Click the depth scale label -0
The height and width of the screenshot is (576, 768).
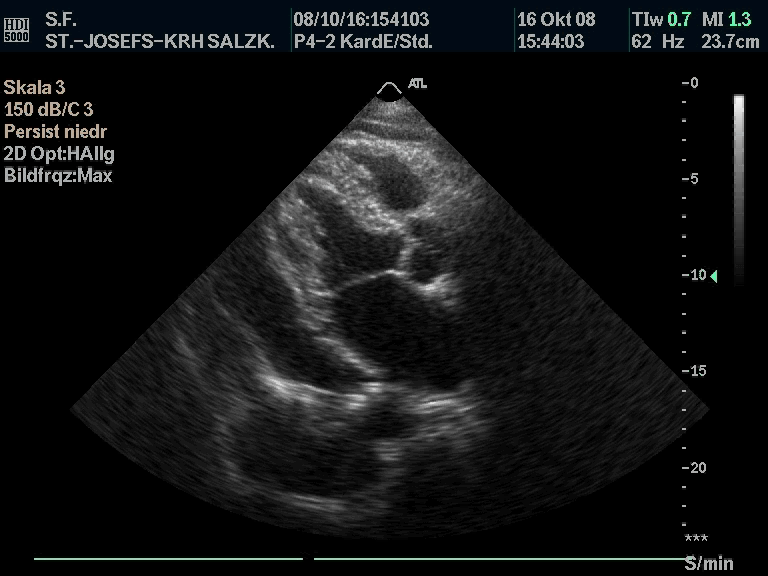pyautogui.click(x=690, y=83)
